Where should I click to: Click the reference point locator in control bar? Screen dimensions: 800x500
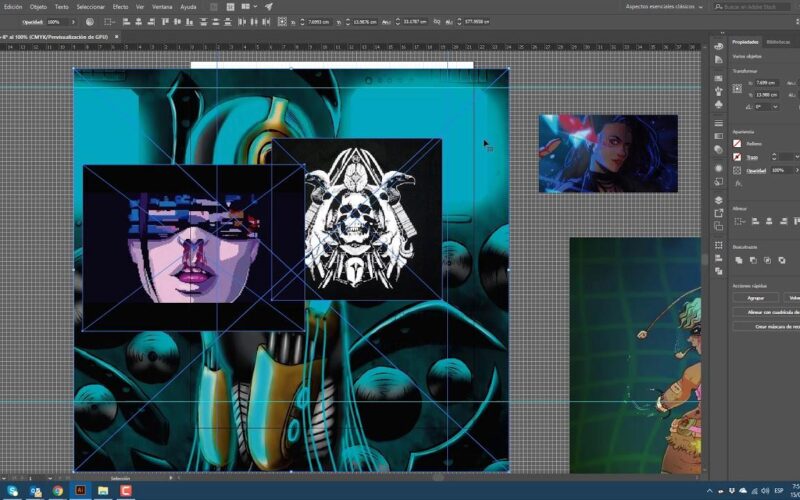pos(282,22)
